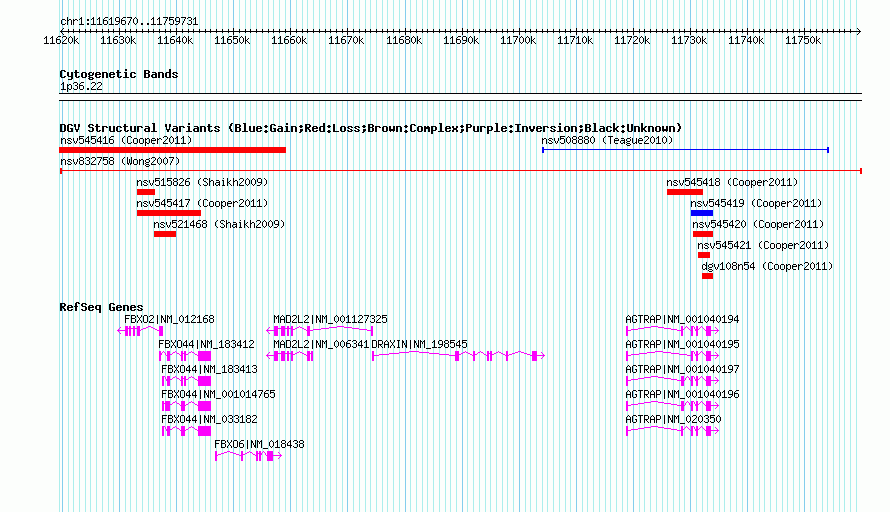Click the 1p36.22 band label
Image resolution: width=890 pixels, height=512 pixels.
(81, 86)
